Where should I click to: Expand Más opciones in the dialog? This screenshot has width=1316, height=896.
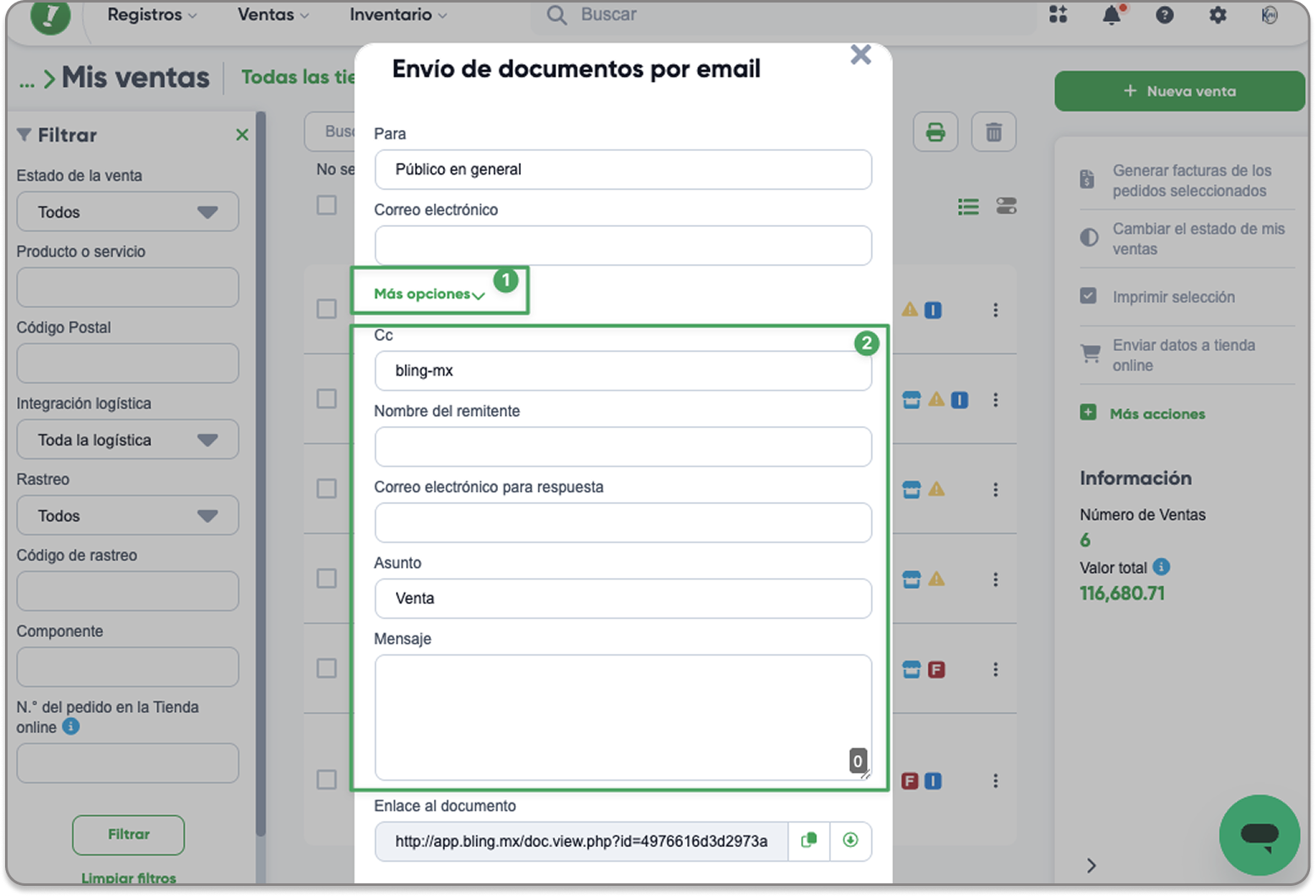429,294
